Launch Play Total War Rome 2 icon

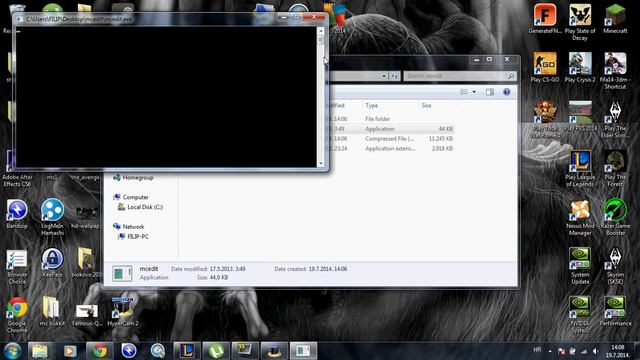(545, 119)
